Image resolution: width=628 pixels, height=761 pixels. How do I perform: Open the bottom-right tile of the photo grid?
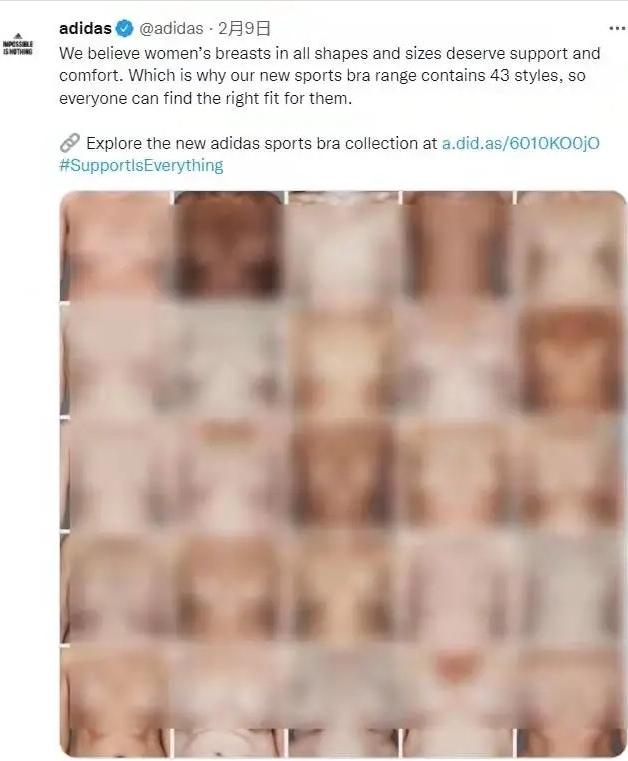point(571,701)
